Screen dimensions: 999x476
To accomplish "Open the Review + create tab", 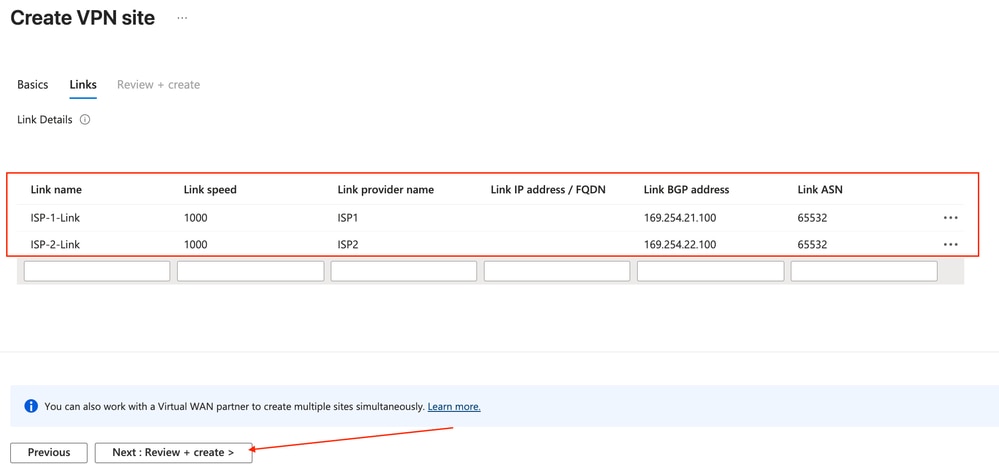I will (x=158, y=85).
